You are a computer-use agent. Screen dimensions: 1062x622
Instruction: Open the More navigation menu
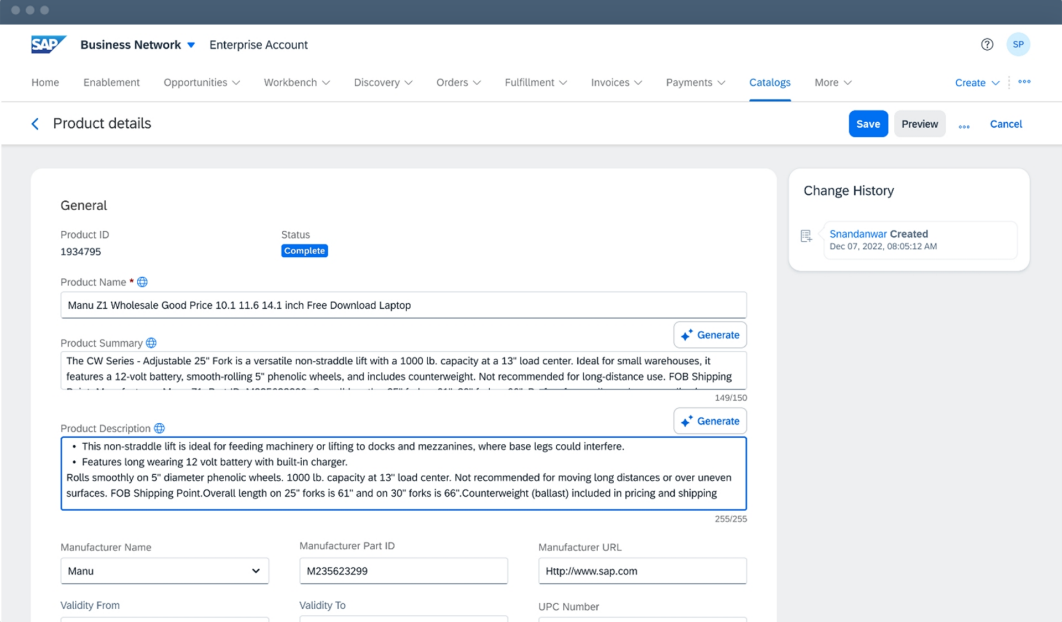pos(833,83)
